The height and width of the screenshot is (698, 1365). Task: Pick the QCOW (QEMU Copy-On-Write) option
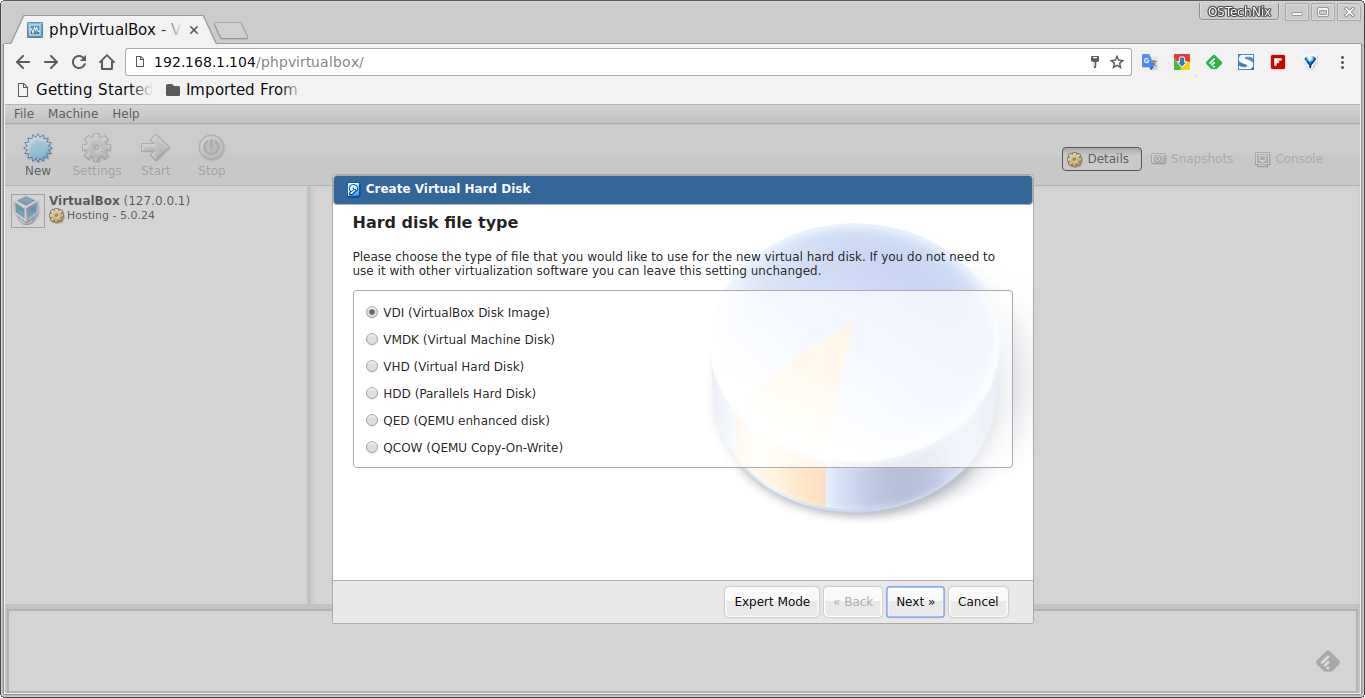[371, 447]
